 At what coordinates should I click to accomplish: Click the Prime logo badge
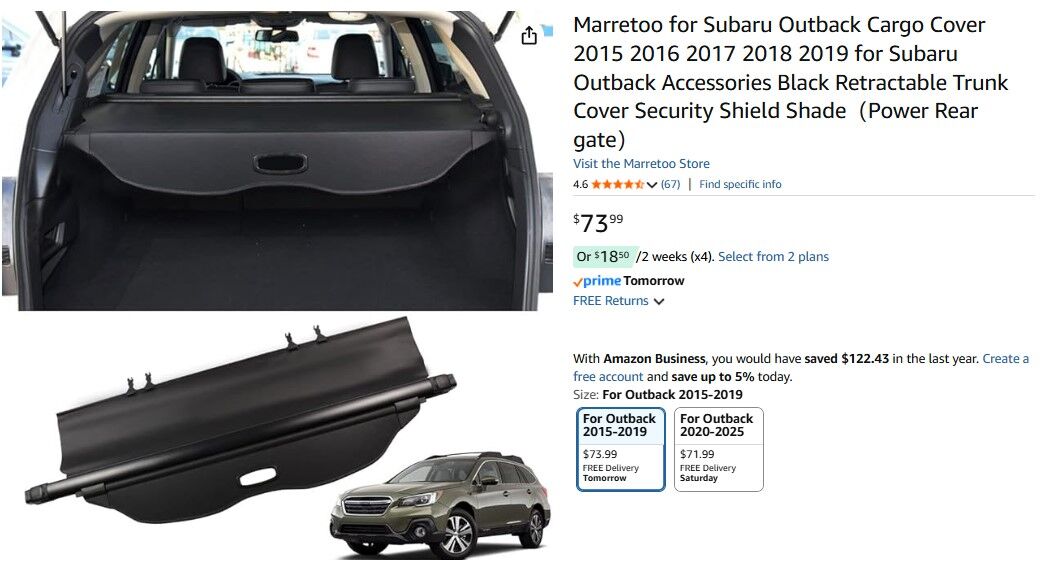[x=597, y=281]
